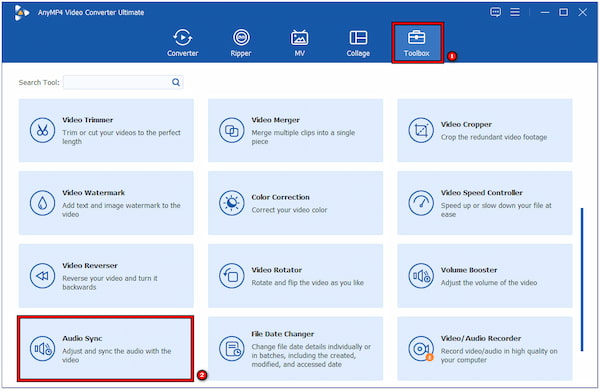
Task: Click 'Adjust the volume of the video' text
Action: pyautogui.click(x=489, y=283)
